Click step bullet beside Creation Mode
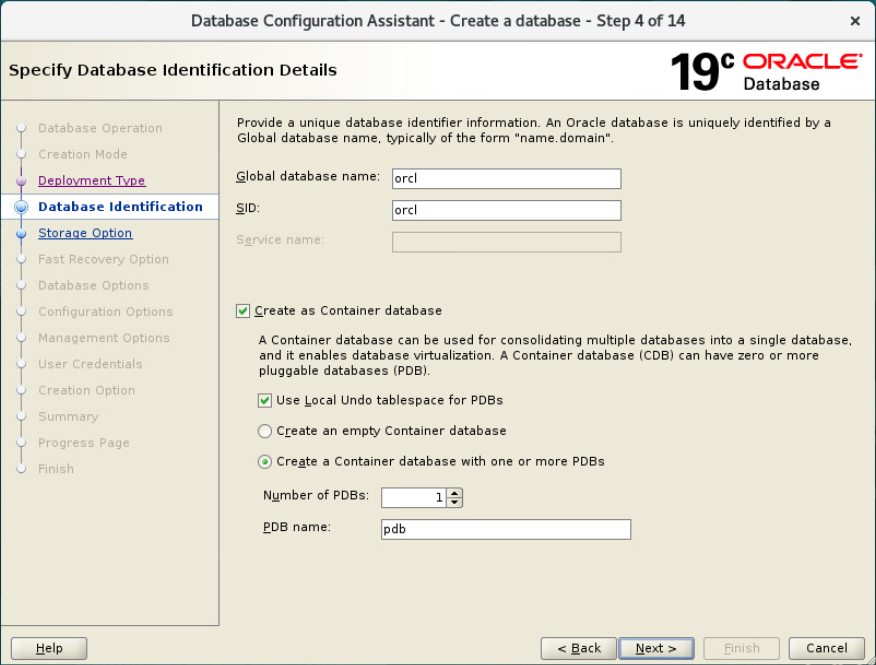 (21, 154)
